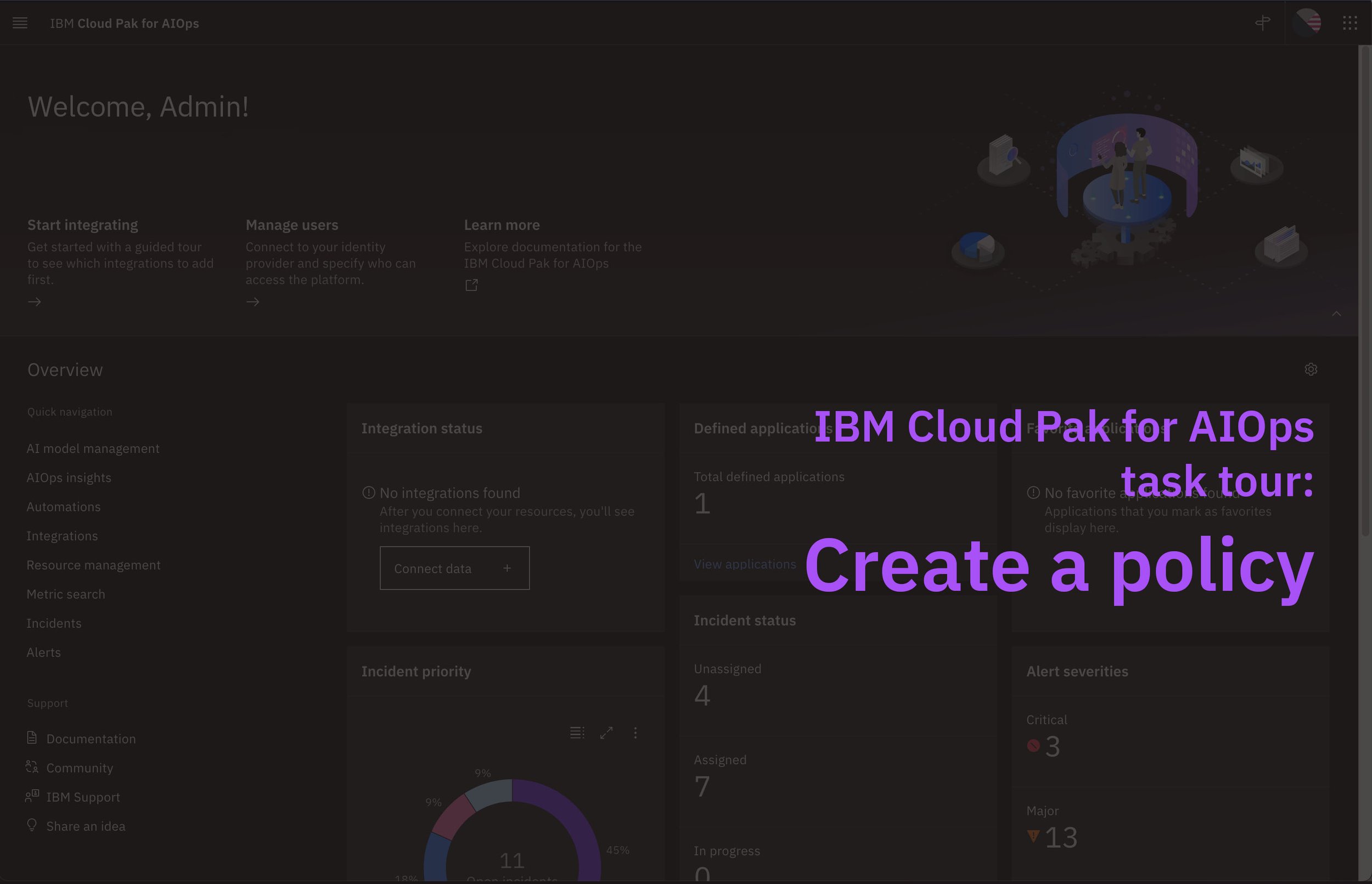Click the Critical alert severity count 3

pyautogui.click(x=1053, y=746)
